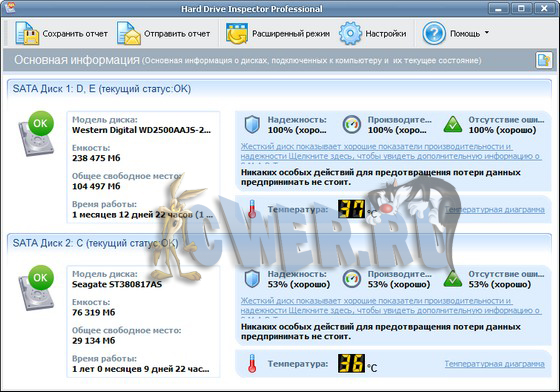Click the blue Help question mark icon

[x=434, y=34]
